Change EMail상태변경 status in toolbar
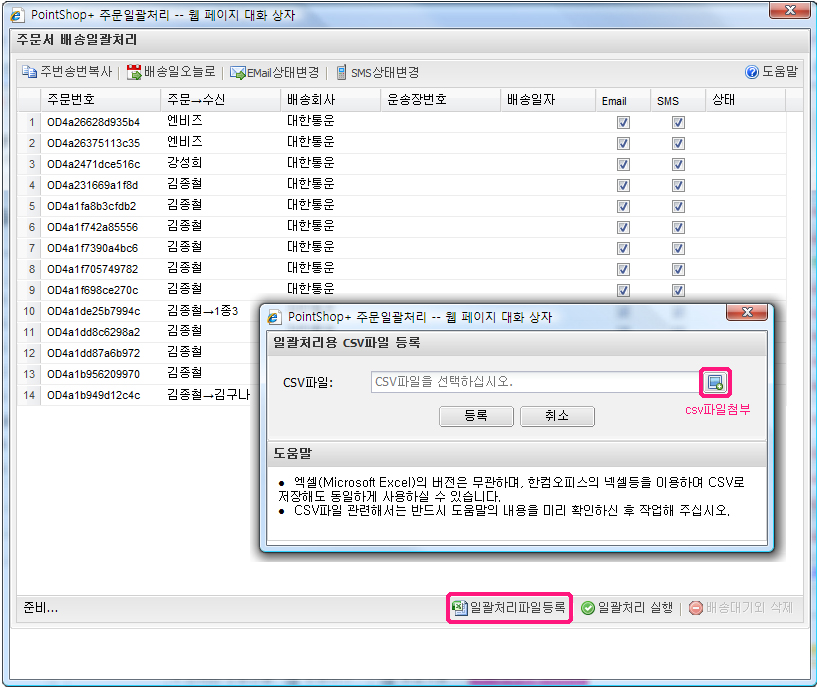 [x=238, y=72]
